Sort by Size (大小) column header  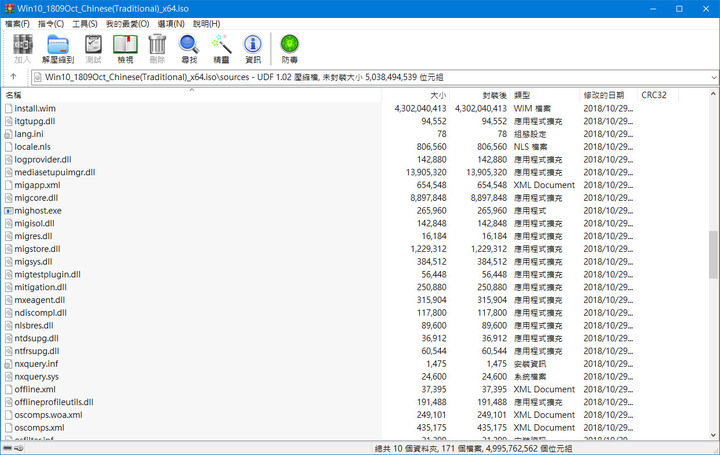[415, 95]
